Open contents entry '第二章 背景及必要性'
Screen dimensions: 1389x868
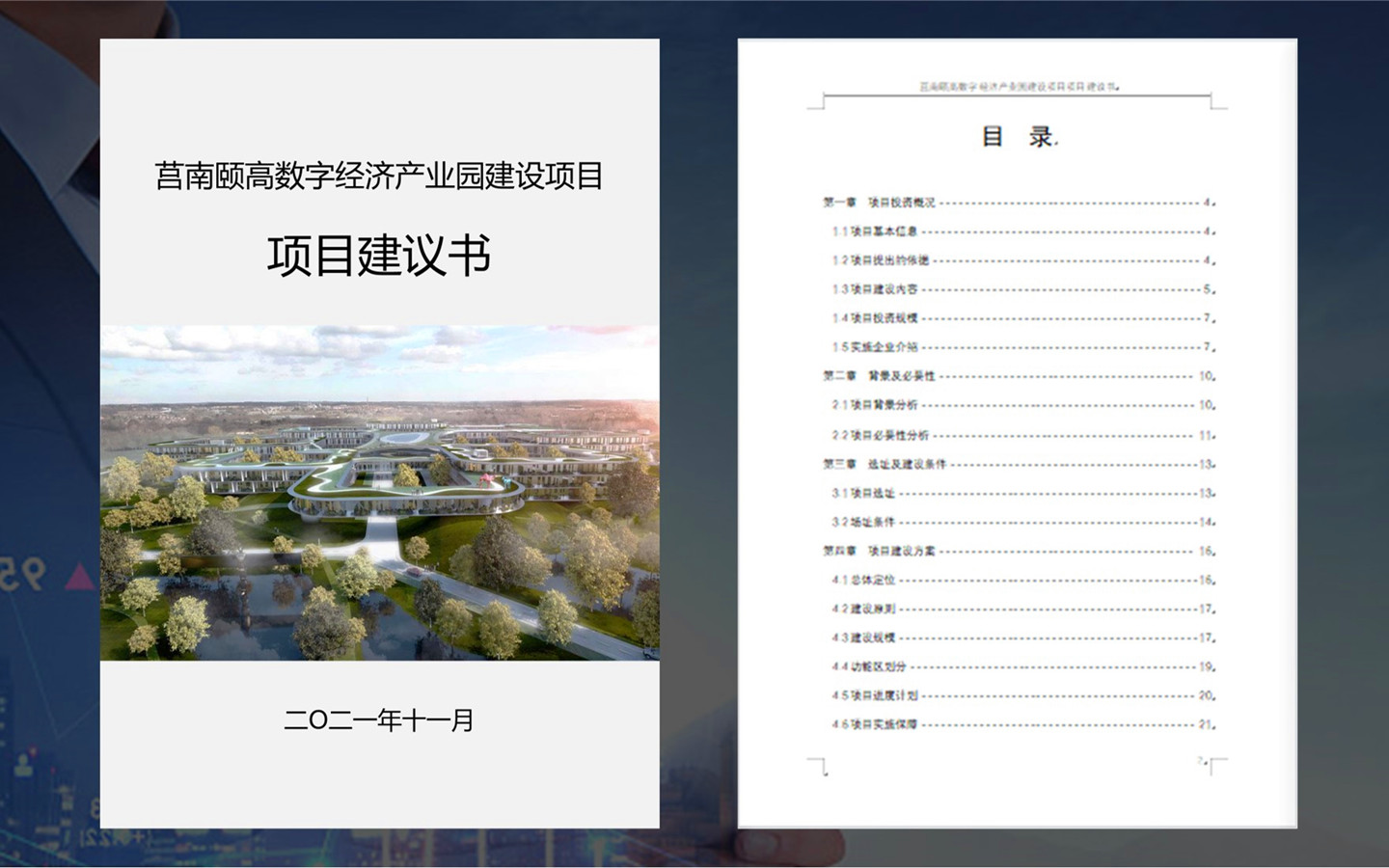tap(1019, 376)
